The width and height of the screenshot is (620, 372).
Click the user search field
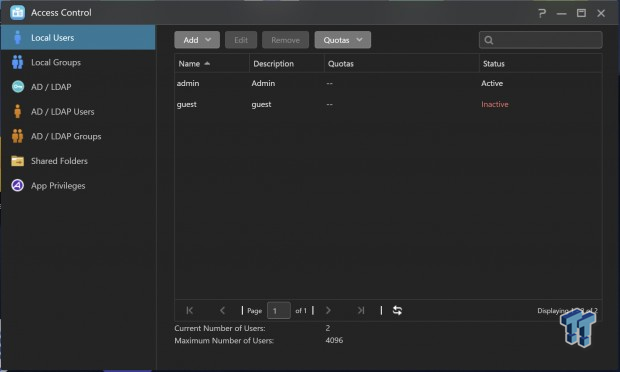pyautogui.click(x=541, y=40)
